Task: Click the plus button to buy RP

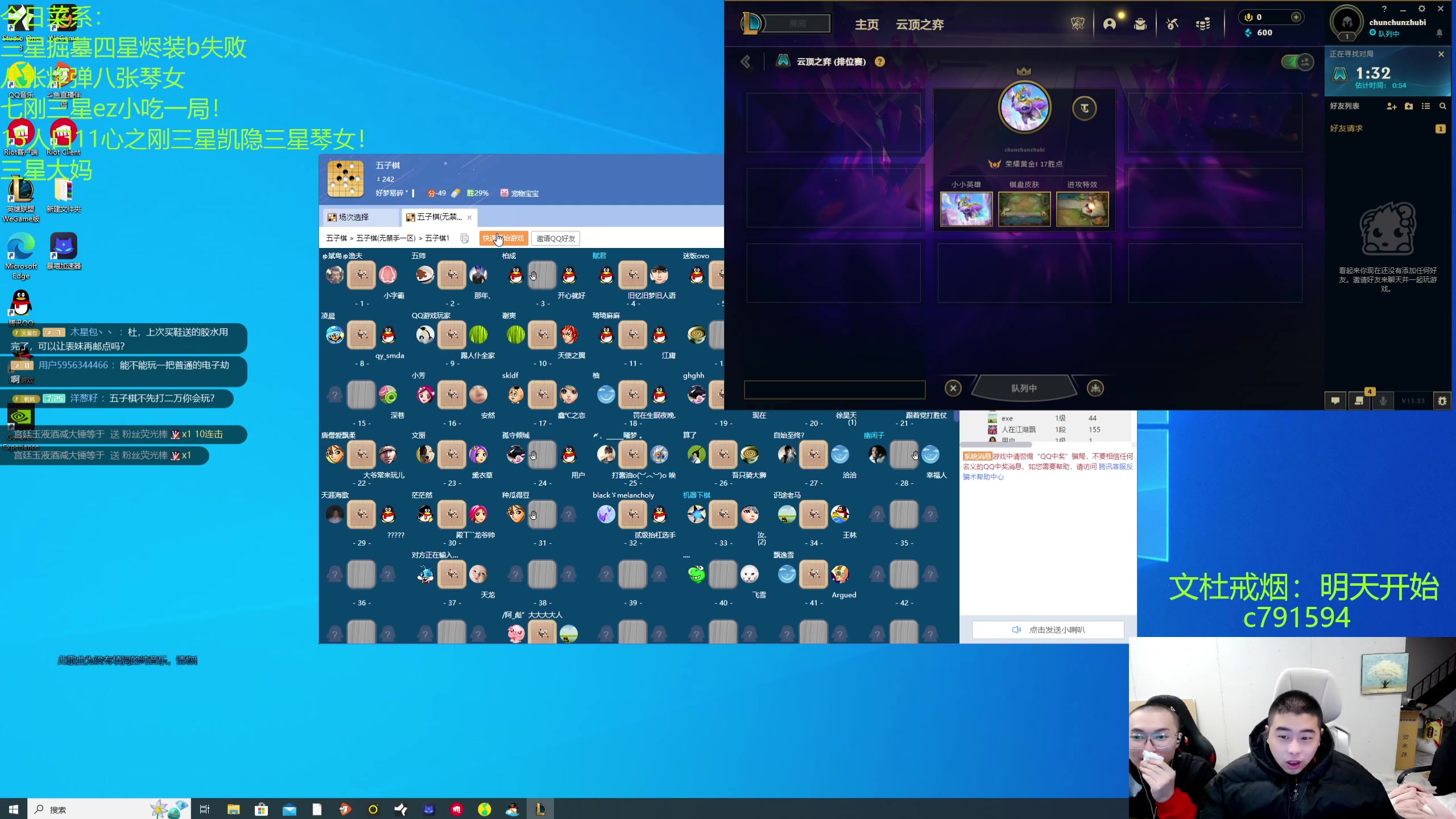Action: coord(1296,17)
